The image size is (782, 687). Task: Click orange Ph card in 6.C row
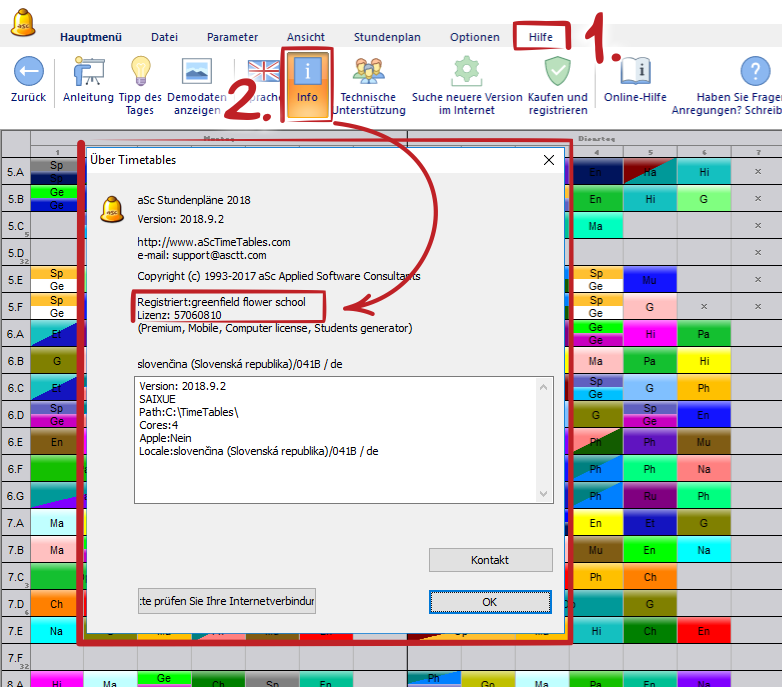click(x=704, y=388)
